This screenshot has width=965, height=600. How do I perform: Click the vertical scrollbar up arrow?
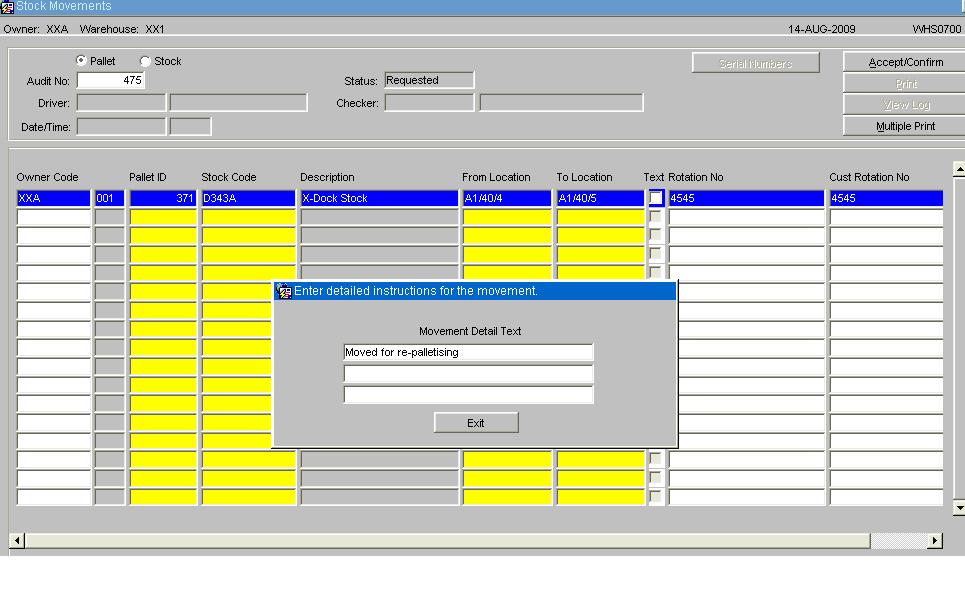(959, 169)
